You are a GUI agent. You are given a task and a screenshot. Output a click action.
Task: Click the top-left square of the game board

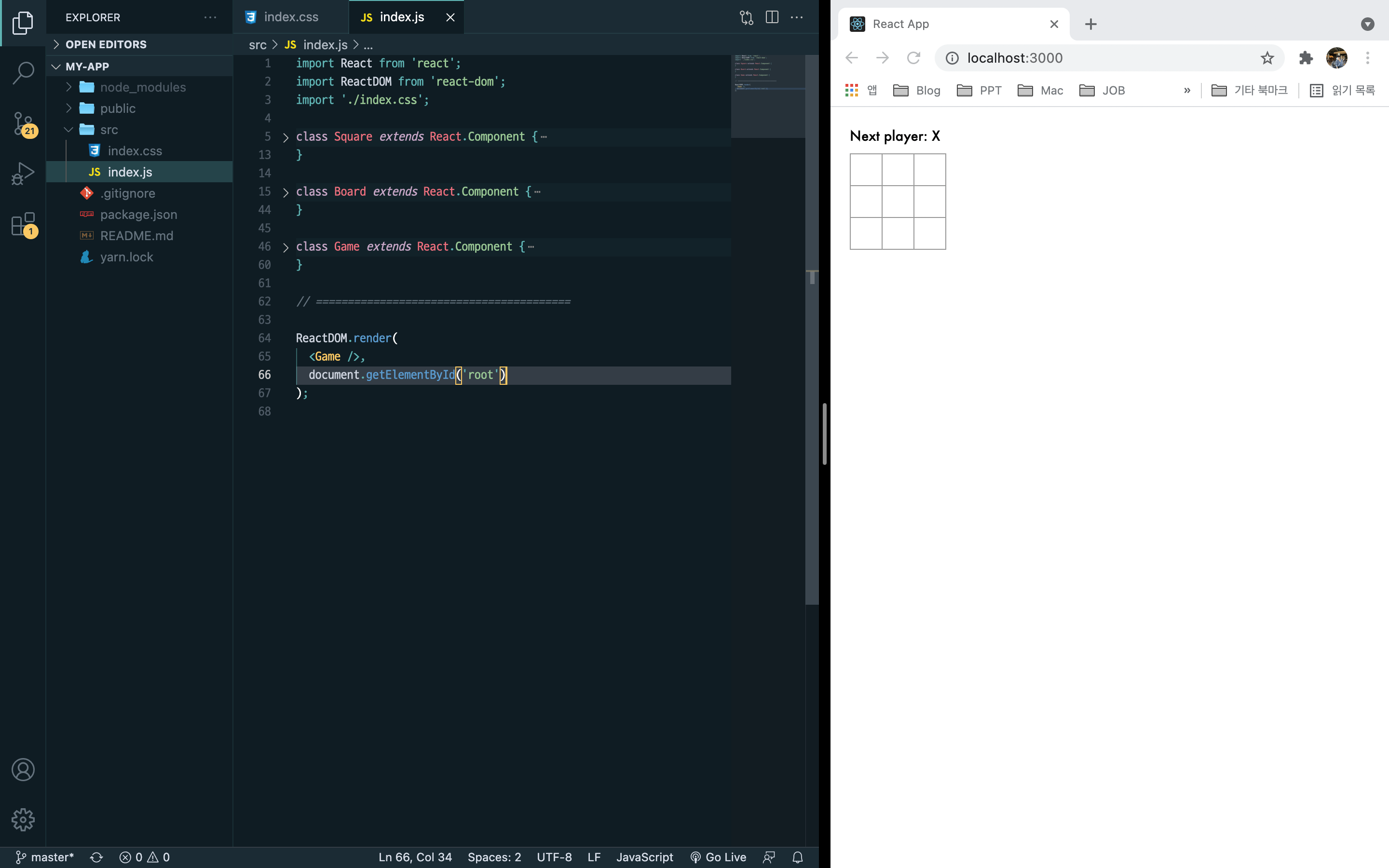pos(866,170)
